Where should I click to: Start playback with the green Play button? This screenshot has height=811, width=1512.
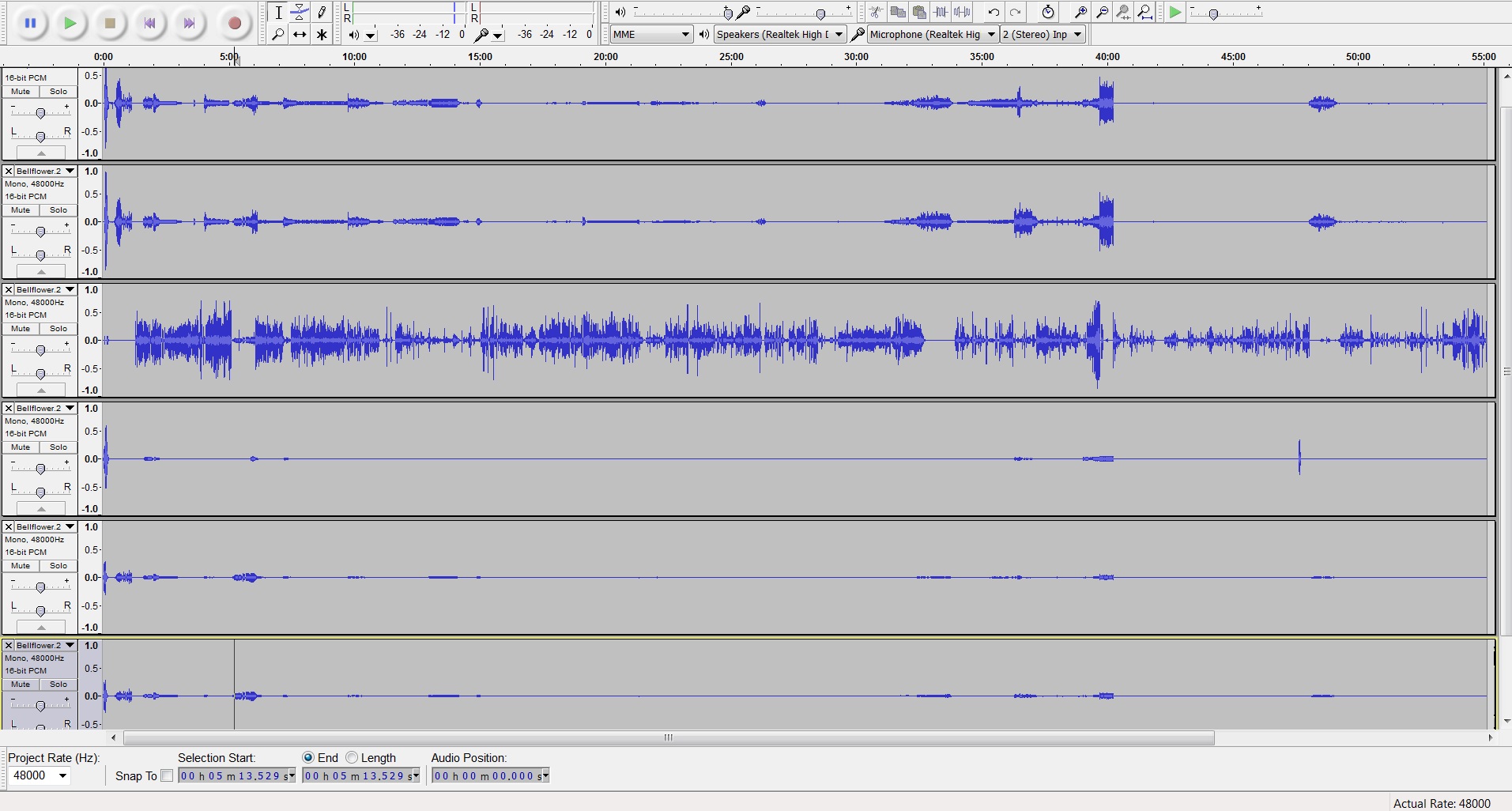point(70,24)
